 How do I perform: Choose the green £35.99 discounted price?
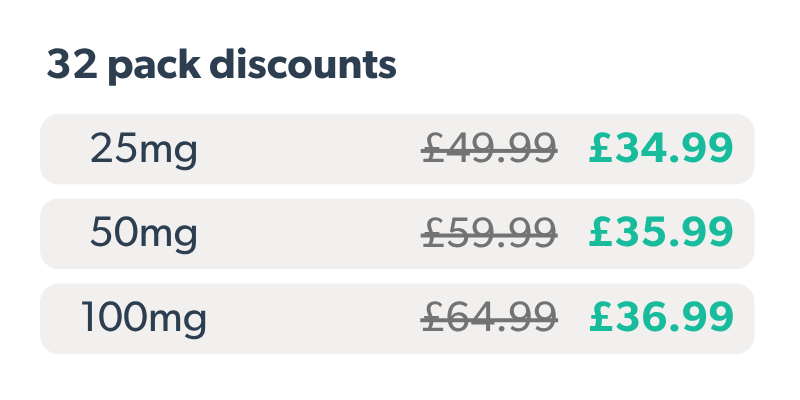662,234
